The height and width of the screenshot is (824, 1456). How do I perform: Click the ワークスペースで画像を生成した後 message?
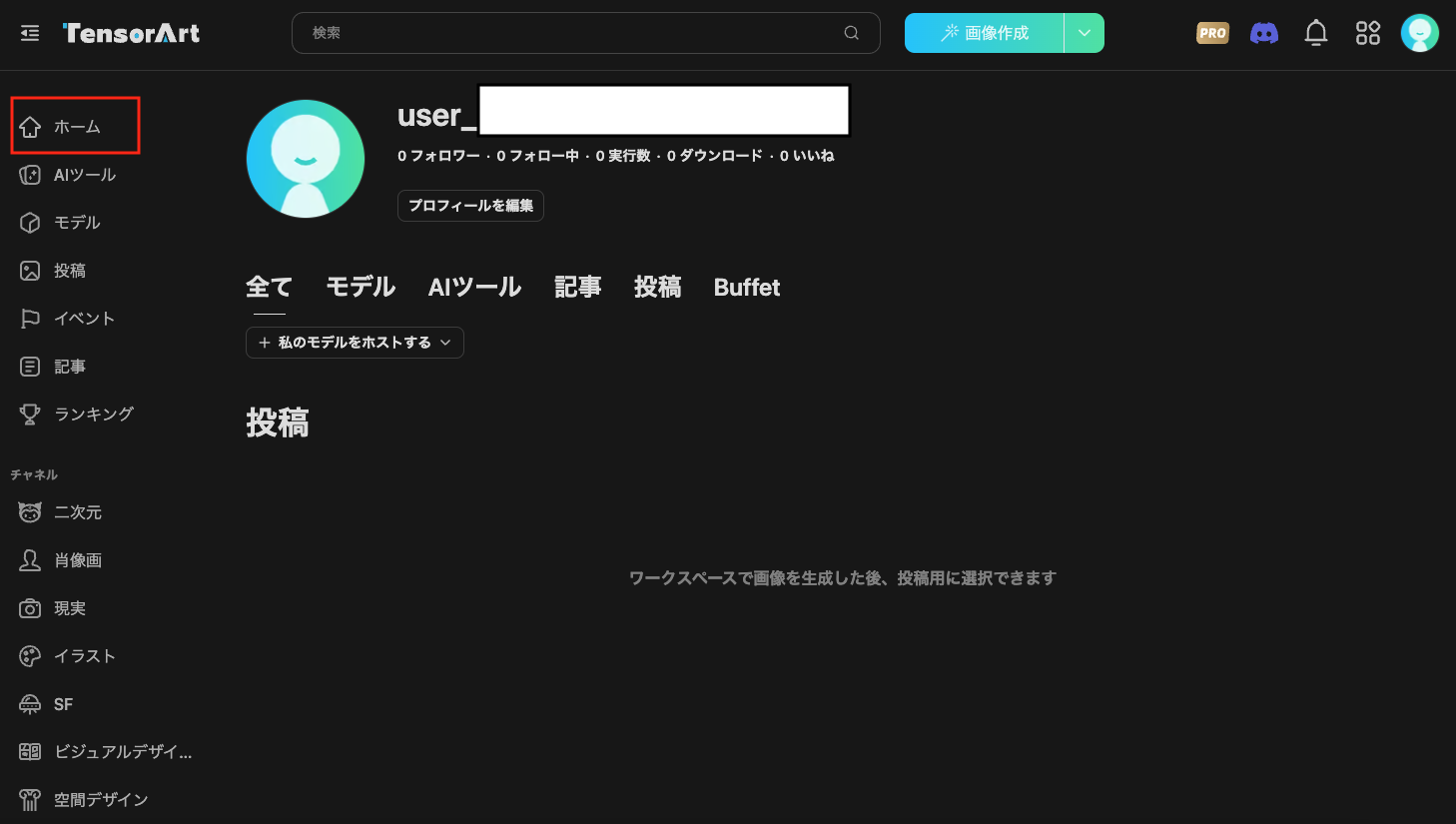pos(843,578)
